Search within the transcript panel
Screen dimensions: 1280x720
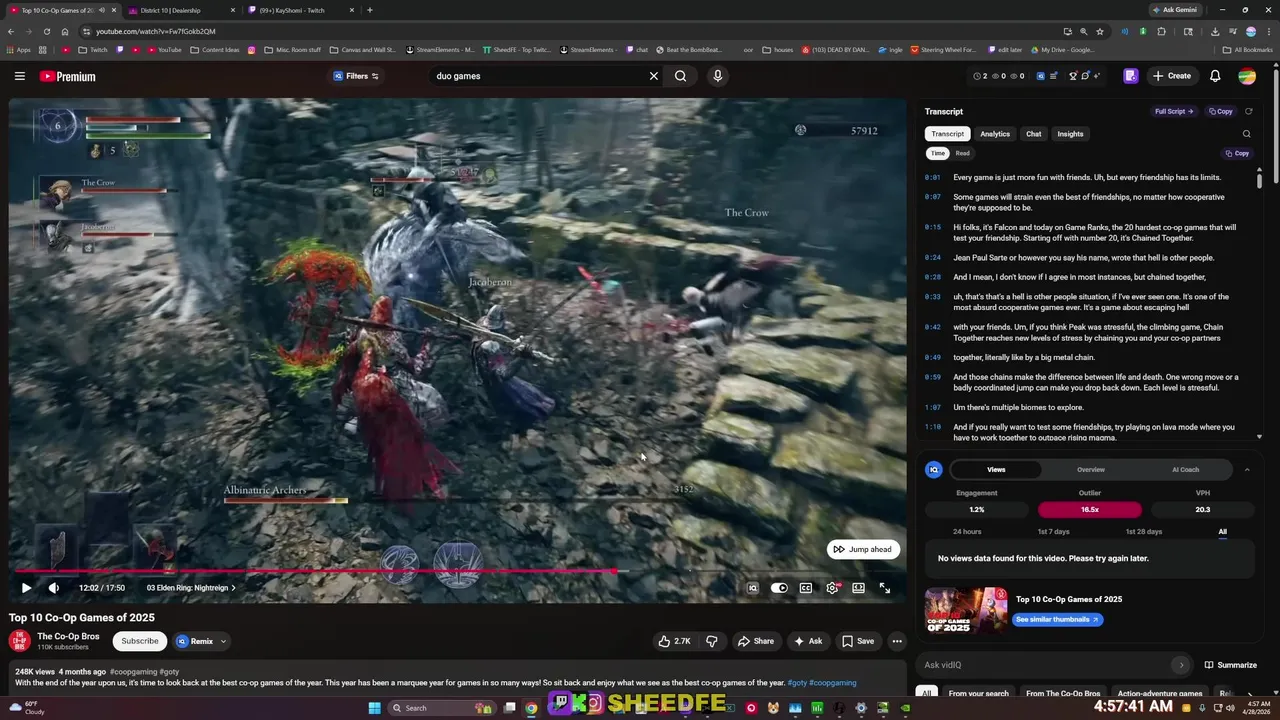[x=1246, y=134]
